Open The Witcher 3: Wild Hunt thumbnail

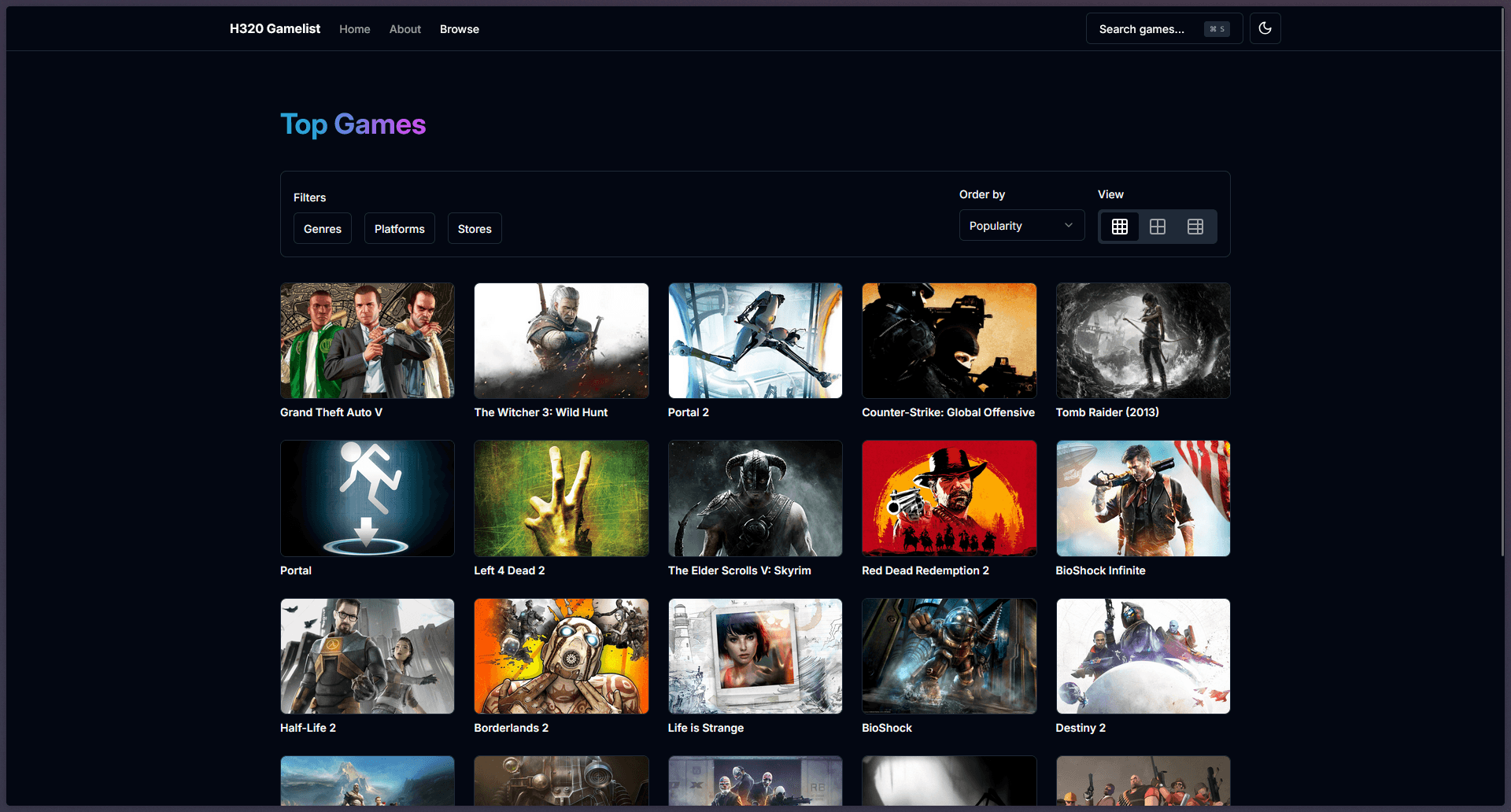click(560, 340)
